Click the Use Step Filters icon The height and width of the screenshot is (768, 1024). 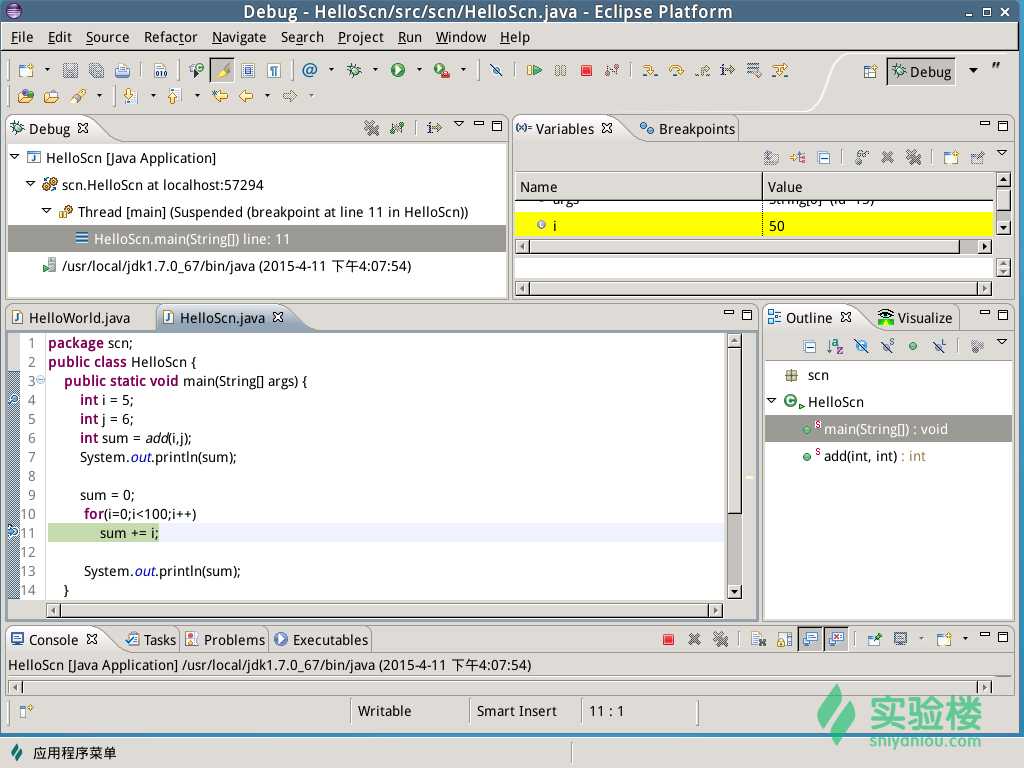point(780,71)
